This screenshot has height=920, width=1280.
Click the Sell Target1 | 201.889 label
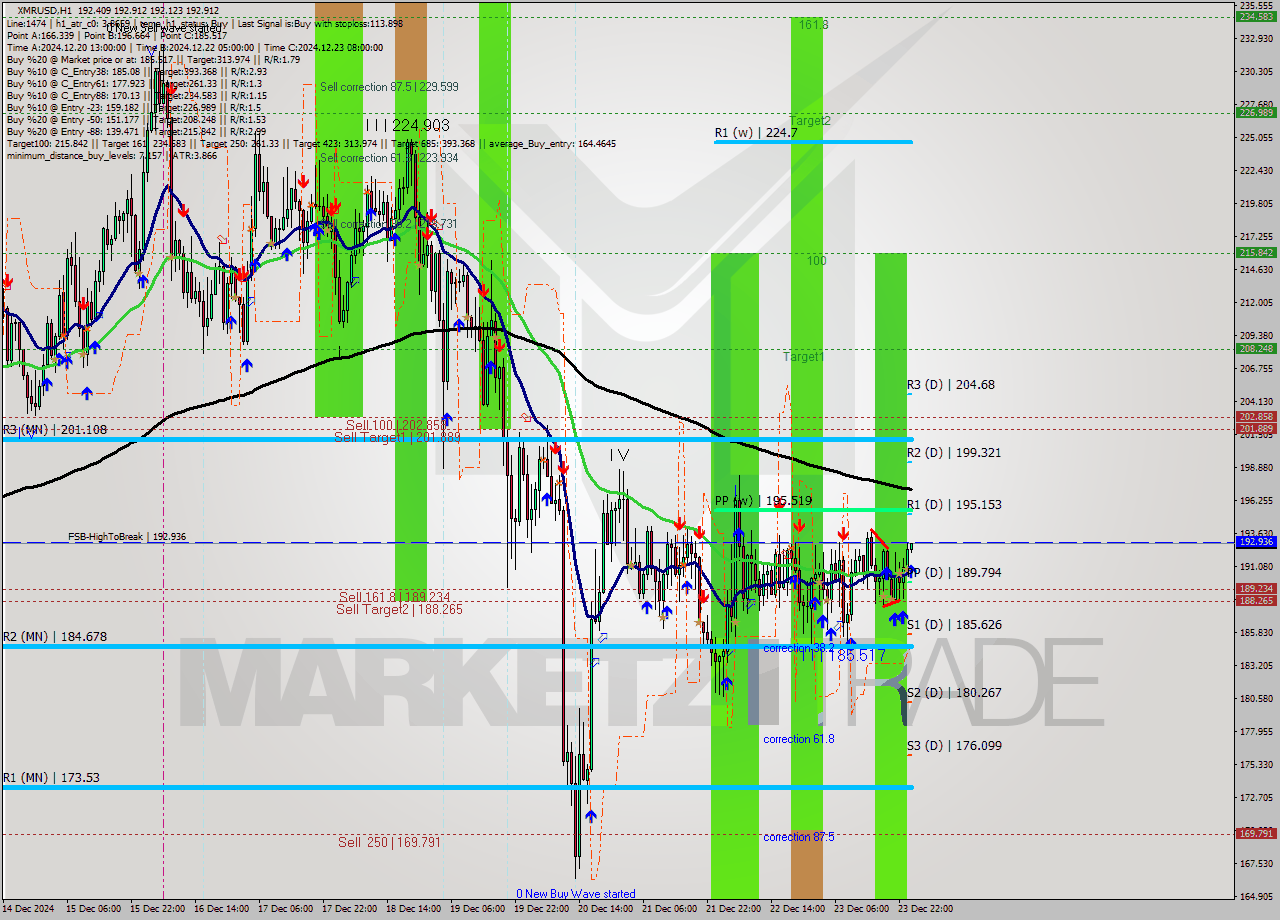coord(397,437)
